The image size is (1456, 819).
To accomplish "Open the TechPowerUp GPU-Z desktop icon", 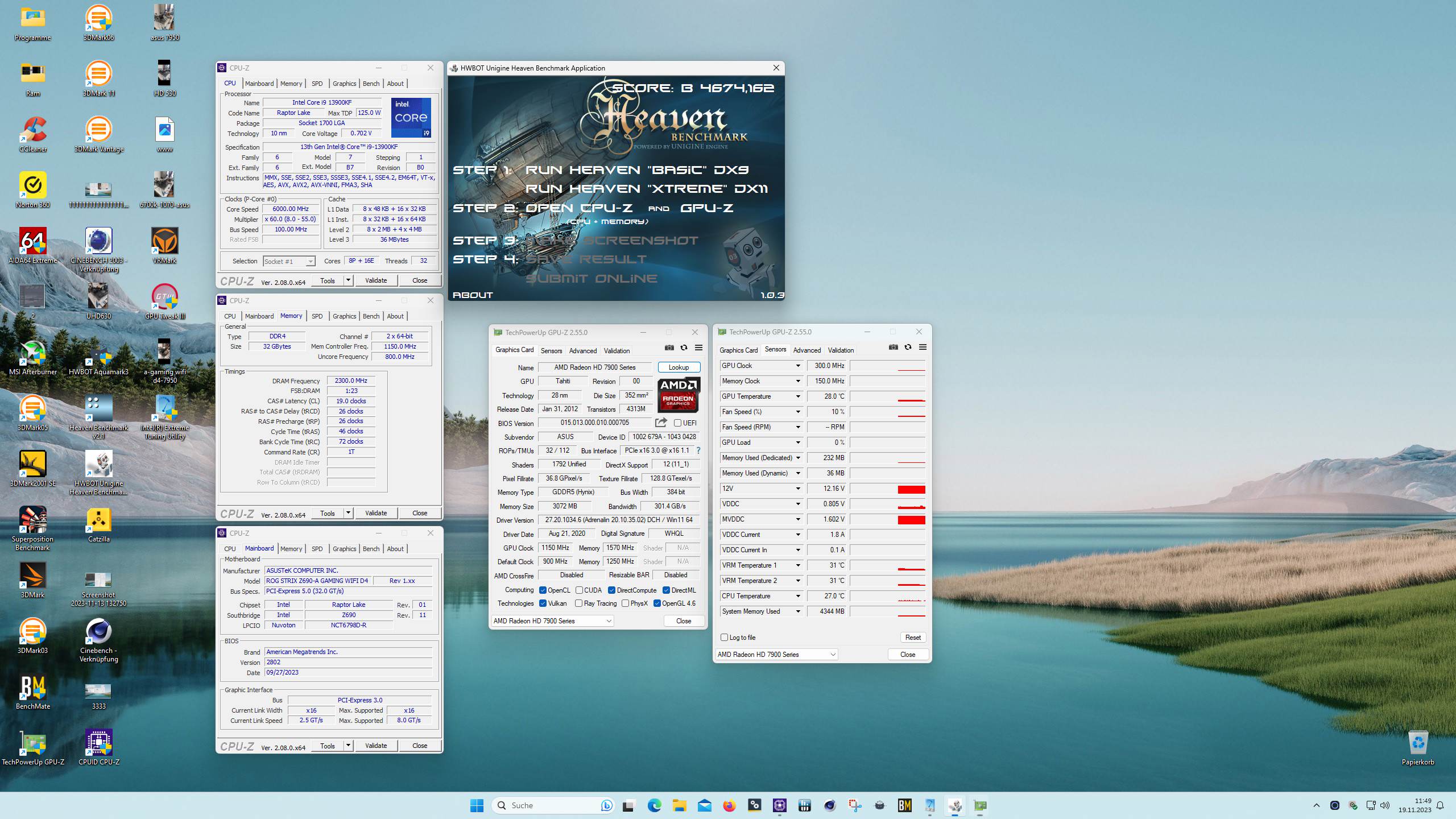I will click(x=33, y=747).
